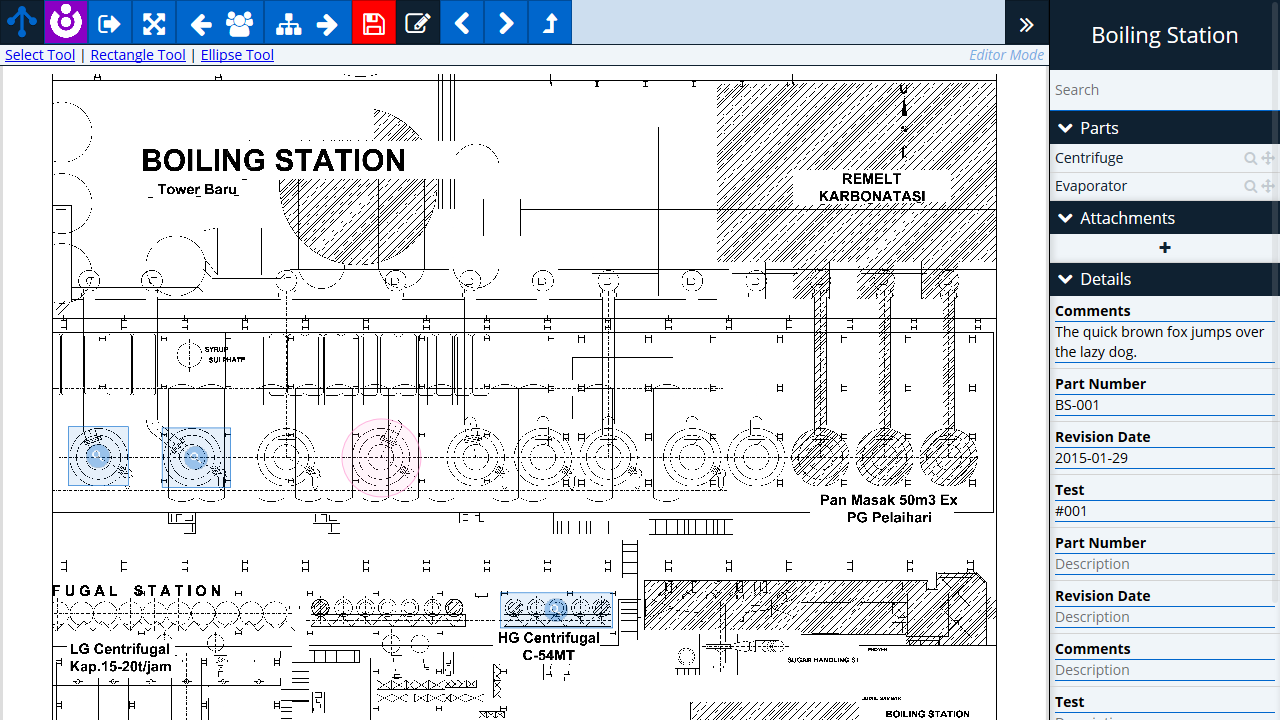
Task: Activate the Ellipse Tool link
Action: point(237,55)
